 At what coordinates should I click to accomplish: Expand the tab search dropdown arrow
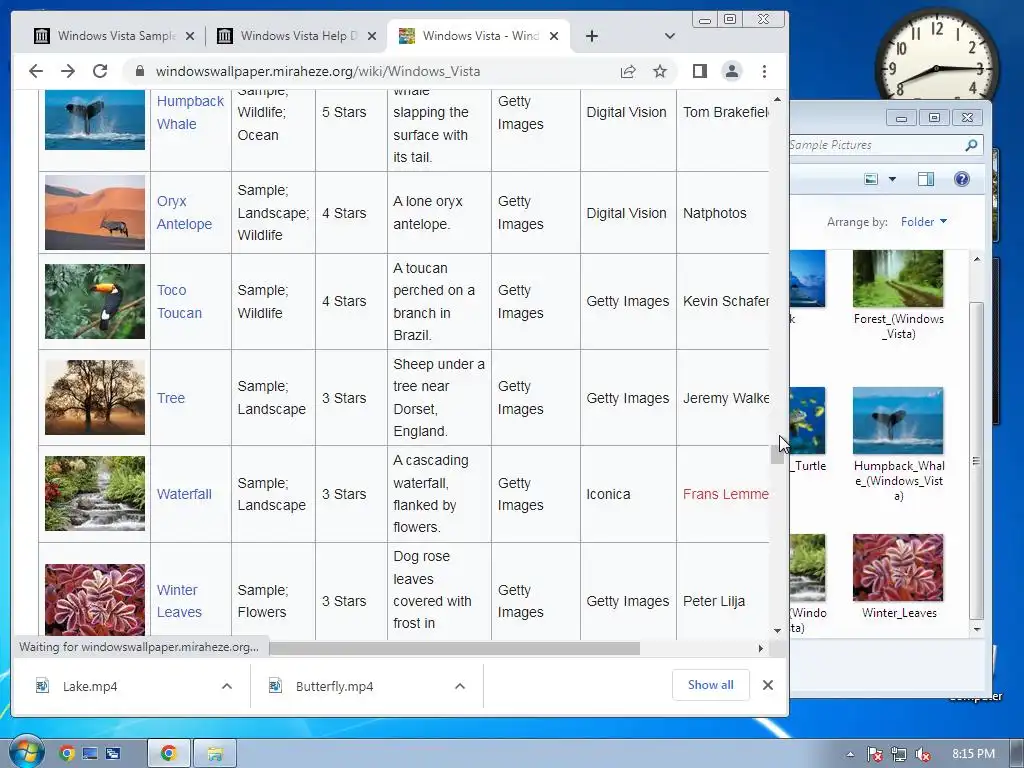tap(669, 36)
